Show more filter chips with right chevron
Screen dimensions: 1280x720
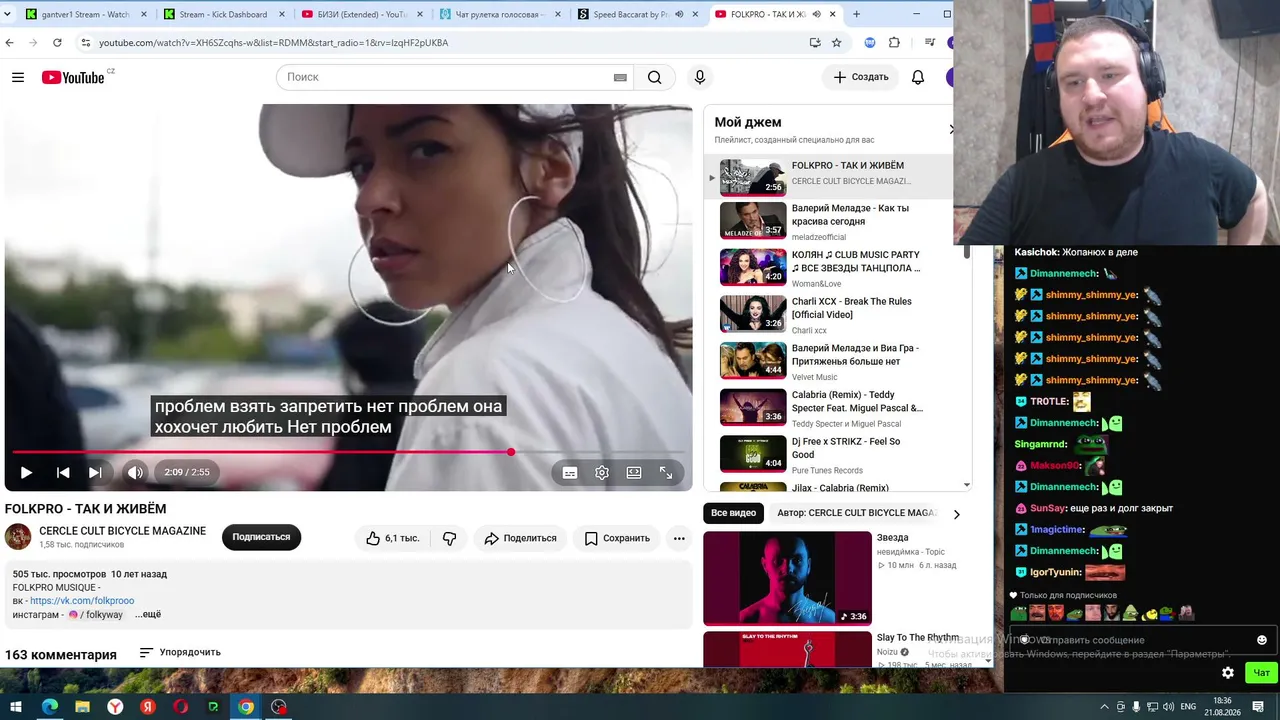956,514
